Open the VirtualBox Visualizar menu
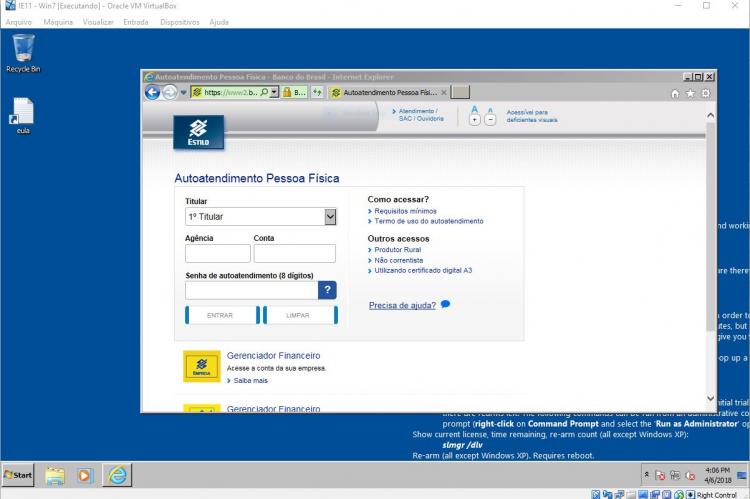750x499 pixels. 98,22
